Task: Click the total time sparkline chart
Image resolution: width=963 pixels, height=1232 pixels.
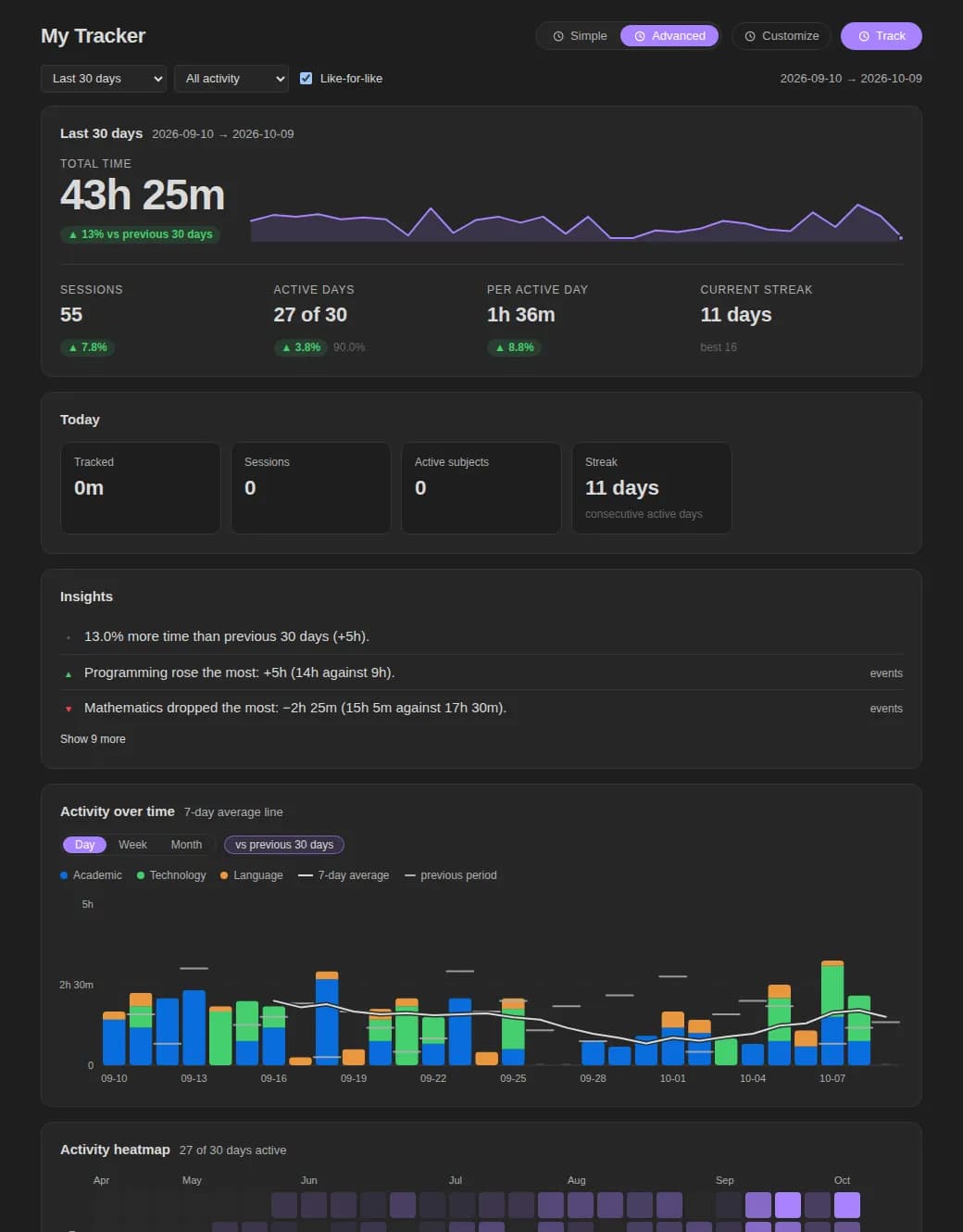Action: pyautogui.click(x=576, y=222)
